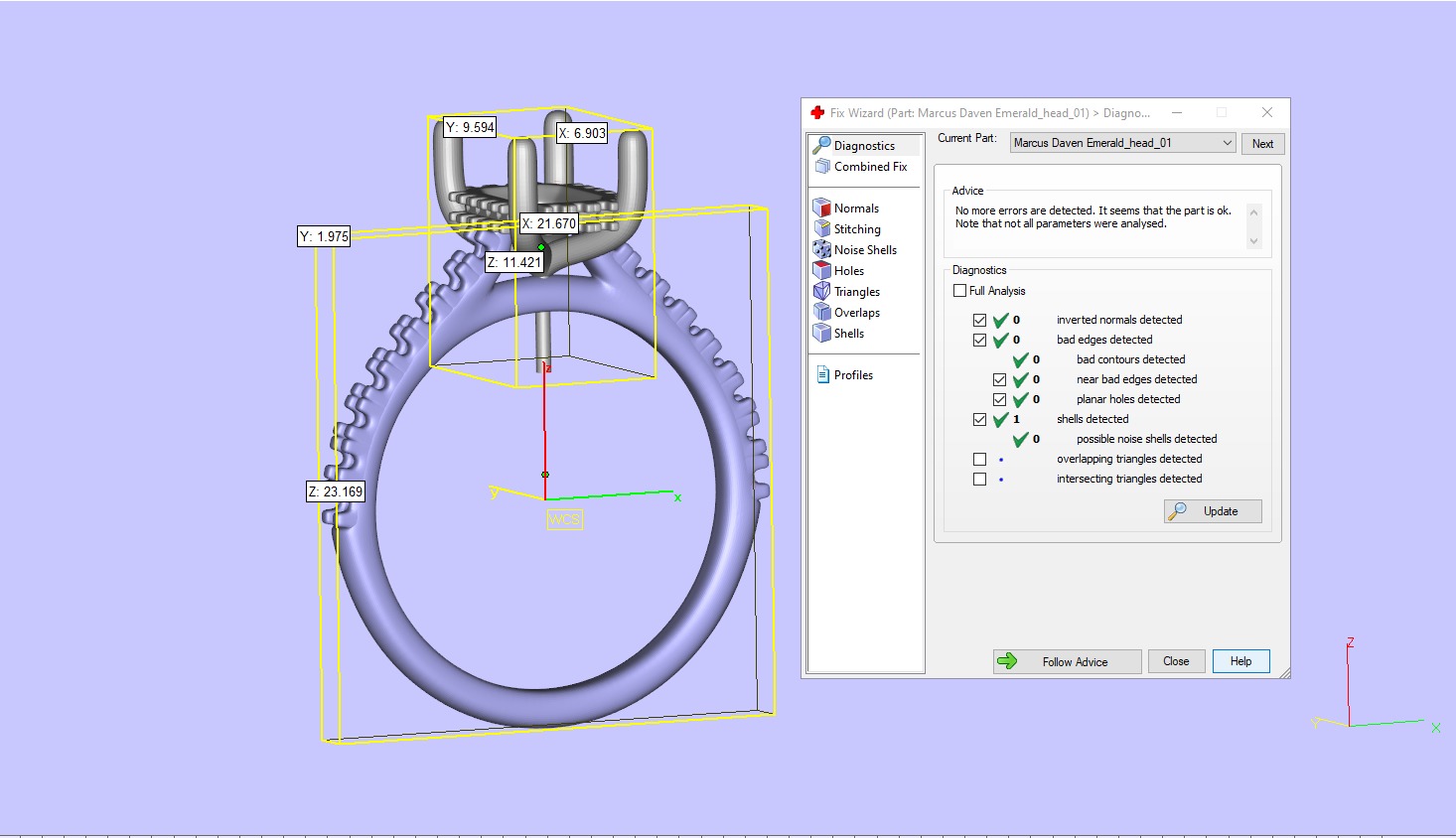Viewport: 1456px width, 838px height.
Task: Click the X: 21.670 dimension label
Action: point(549,223)
